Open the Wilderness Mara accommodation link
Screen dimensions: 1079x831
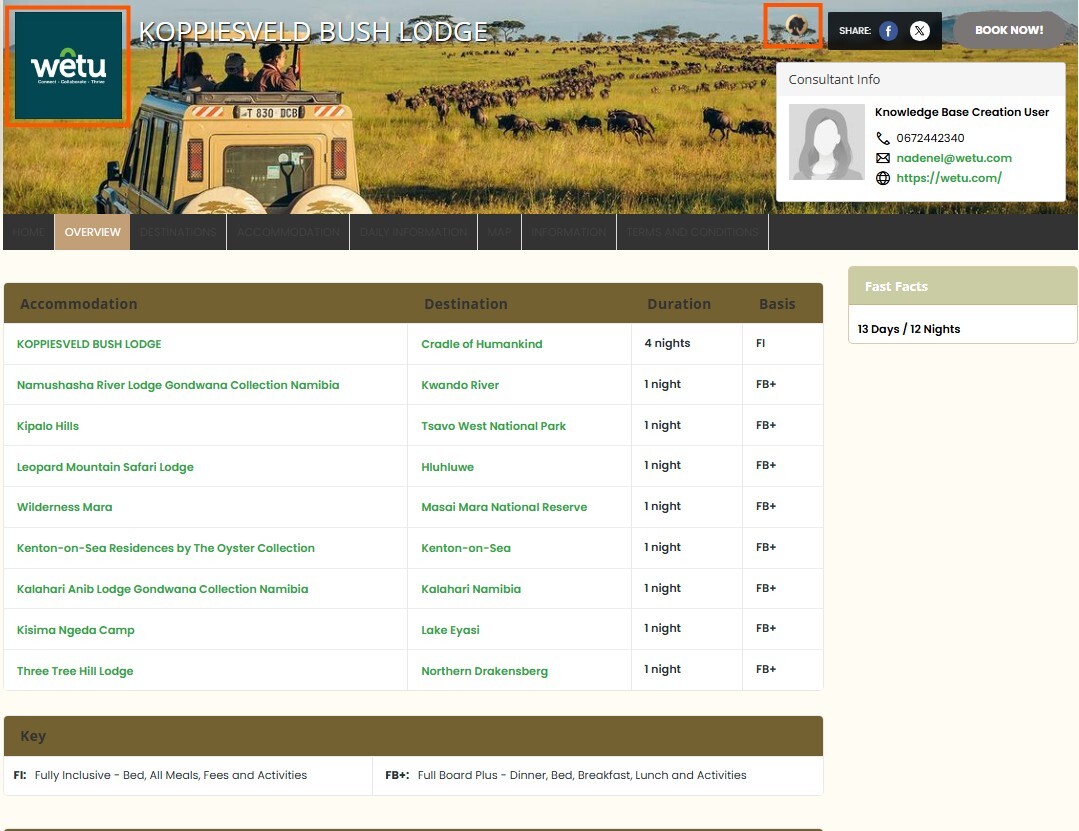(65, 507)
